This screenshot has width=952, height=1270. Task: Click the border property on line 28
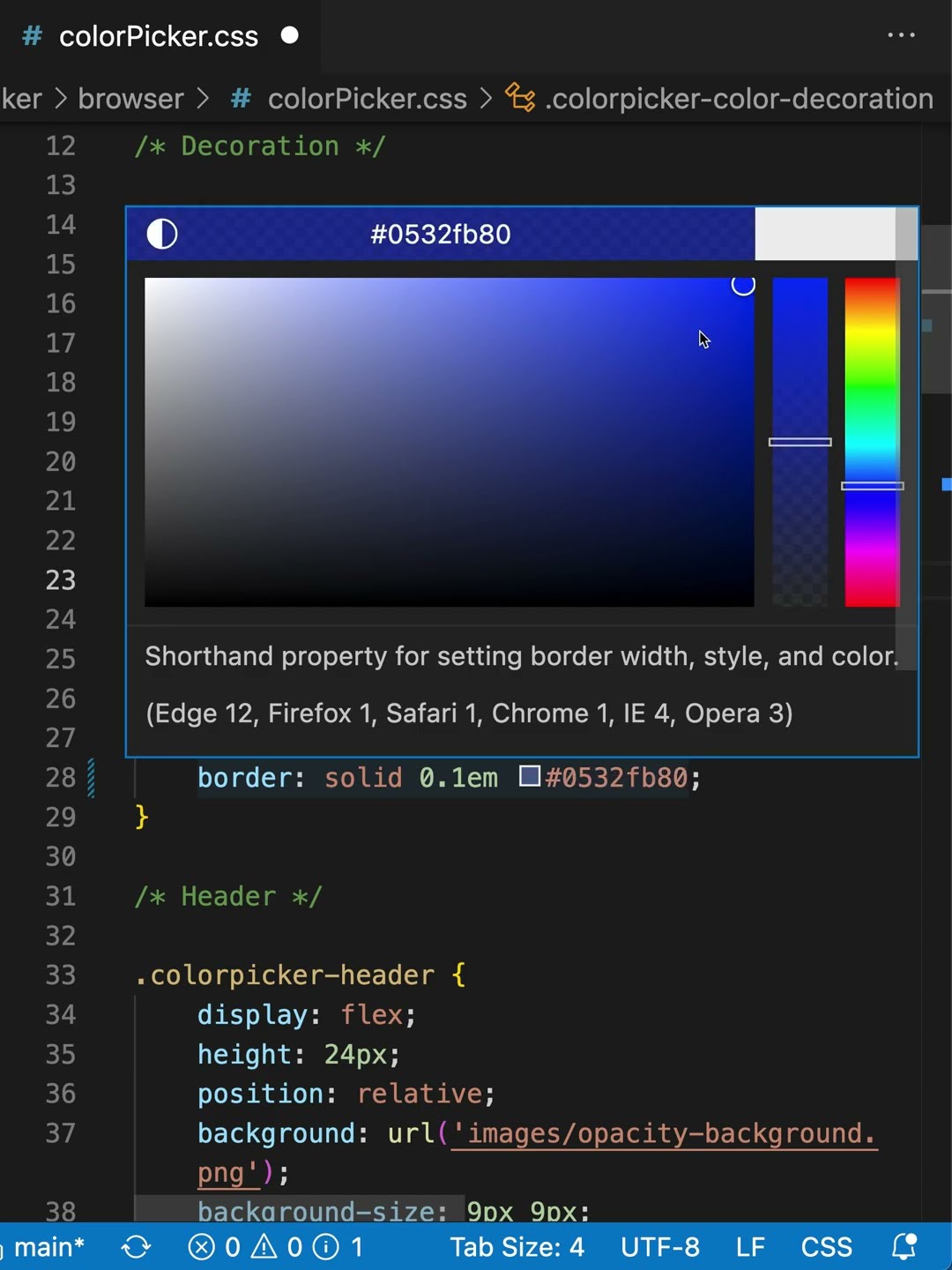[x=244, y=778]
